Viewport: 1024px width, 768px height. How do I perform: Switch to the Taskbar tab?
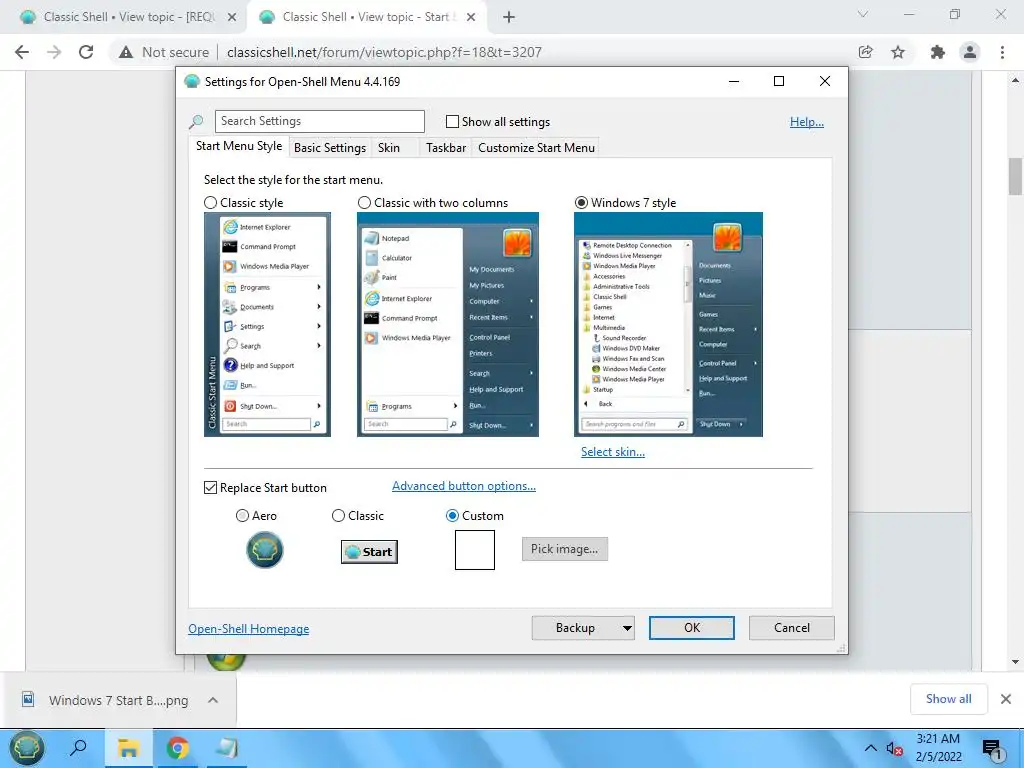pos(446,148)
